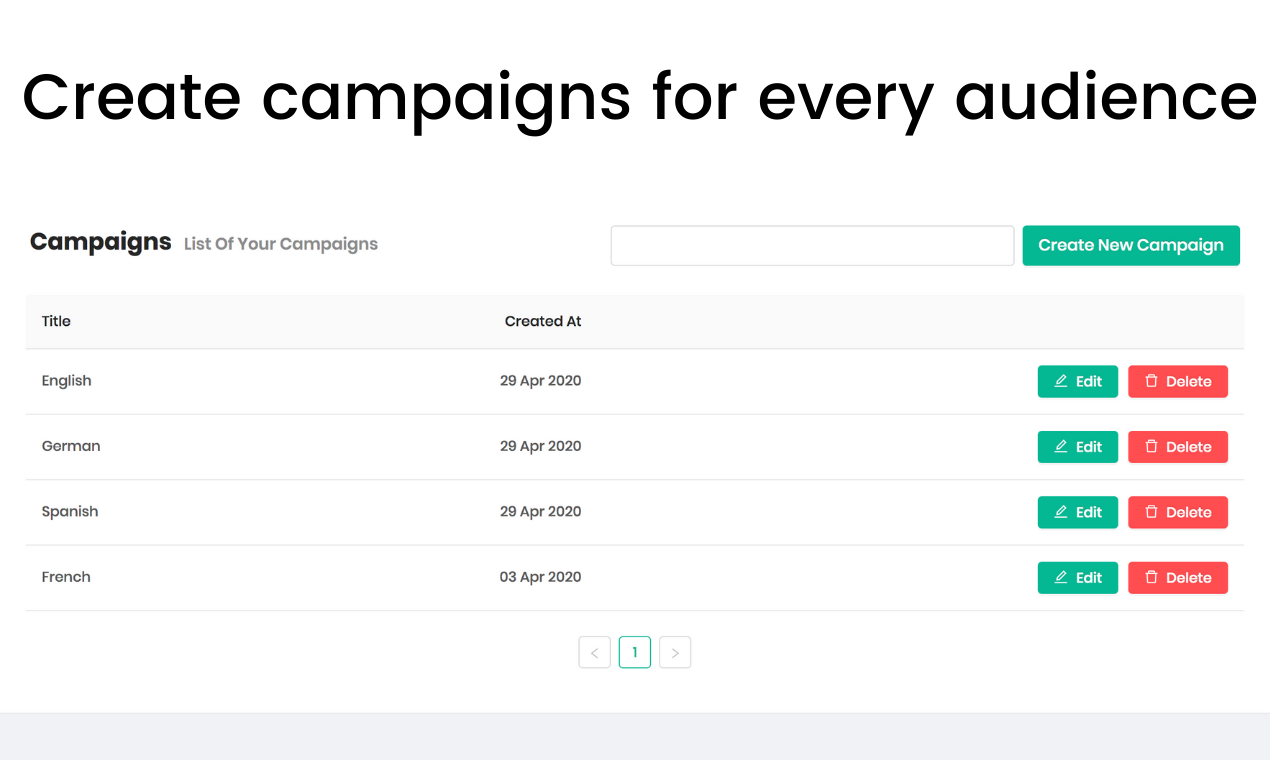Click pencil icon in German row Edit button
Screen dimensions: 1270x760
point(1061,447)
